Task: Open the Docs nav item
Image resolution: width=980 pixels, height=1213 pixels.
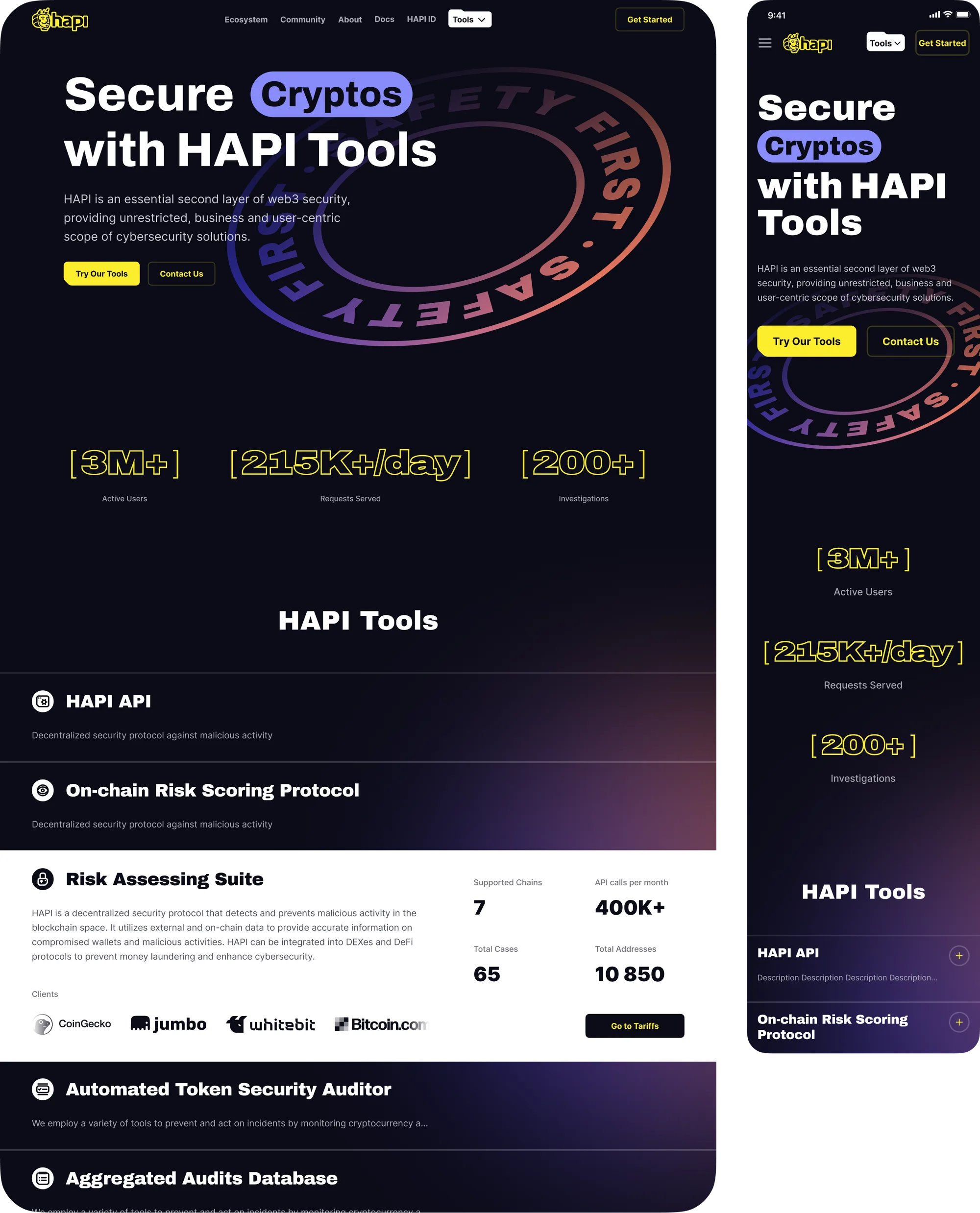Action: (385, 19)
